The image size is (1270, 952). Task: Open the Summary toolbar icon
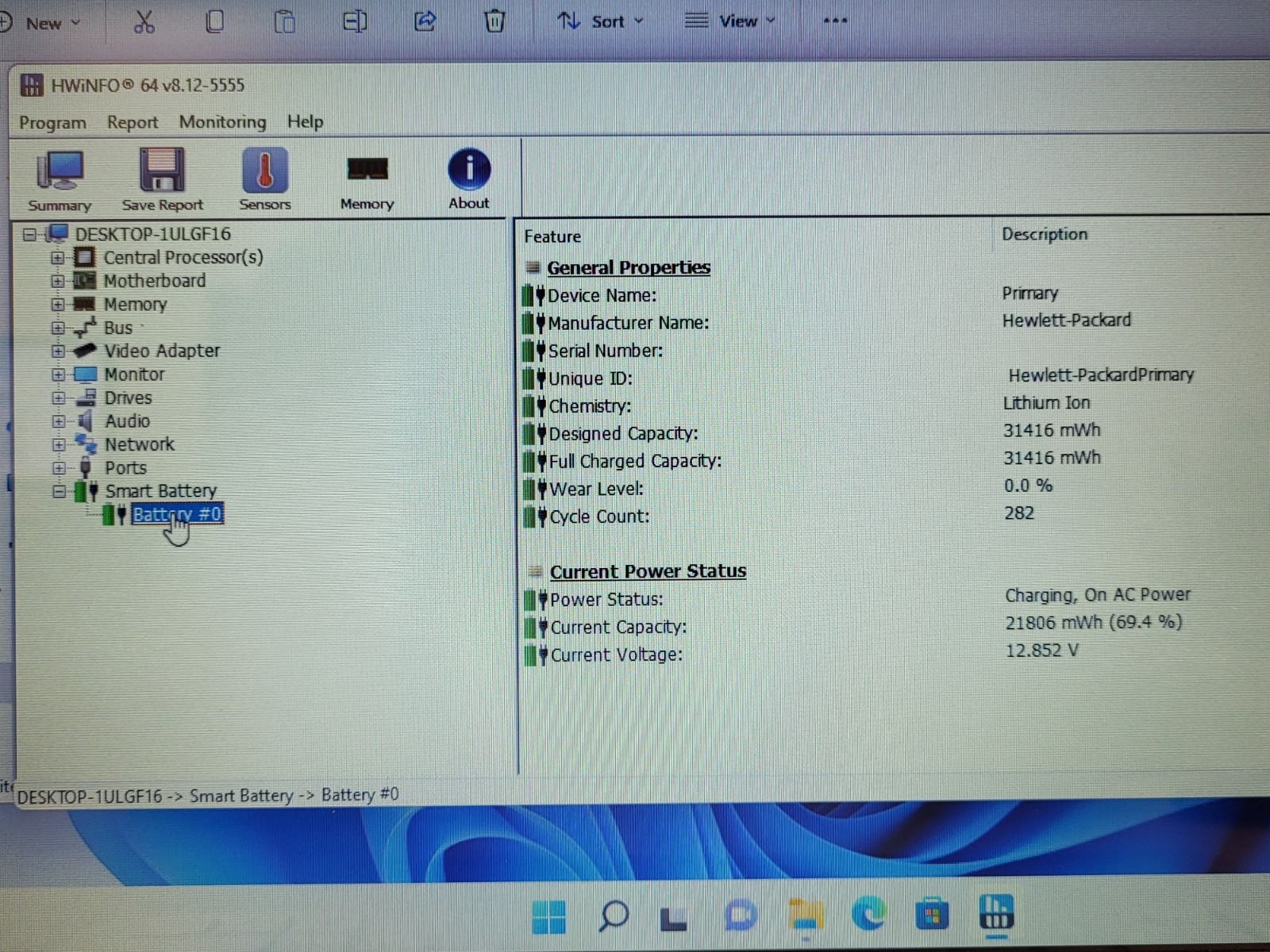point(60,181)
